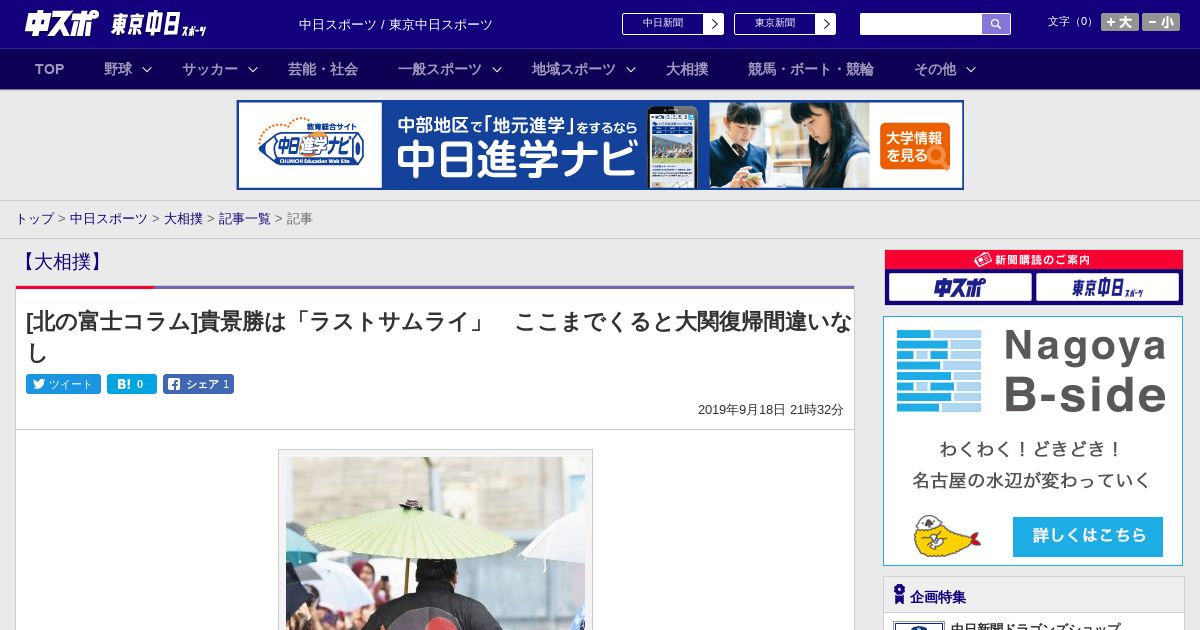
Task: Focus the site search input field
Action: [x=921, y=24]
